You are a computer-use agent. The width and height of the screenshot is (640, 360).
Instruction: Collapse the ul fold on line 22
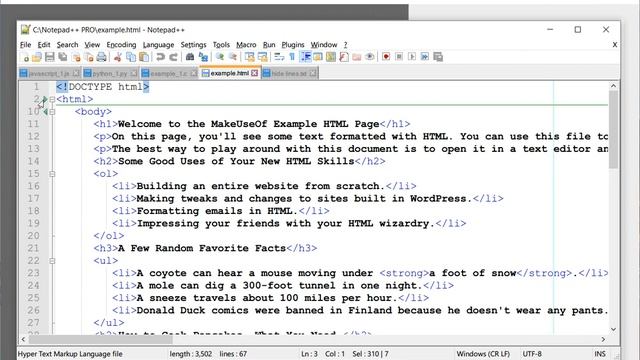52,261
